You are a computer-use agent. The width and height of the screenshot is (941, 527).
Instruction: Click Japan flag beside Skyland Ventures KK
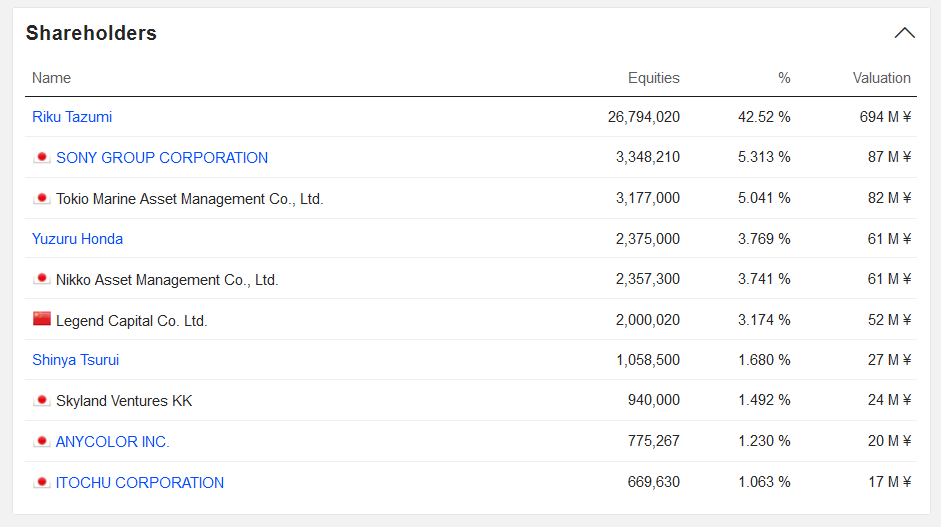tap(42, 401)
